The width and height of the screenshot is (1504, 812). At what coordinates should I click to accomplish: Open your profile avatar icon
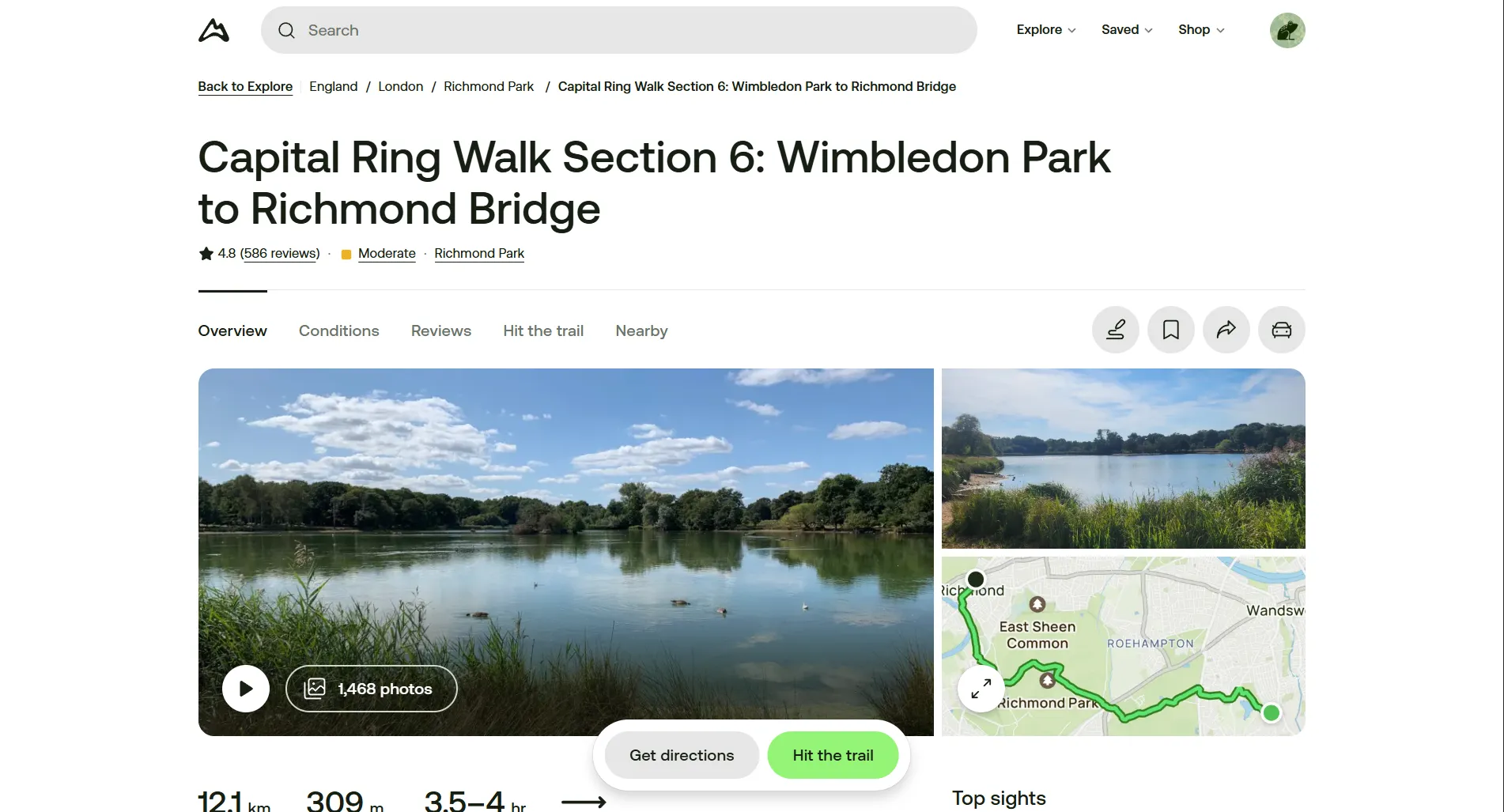1287,29
